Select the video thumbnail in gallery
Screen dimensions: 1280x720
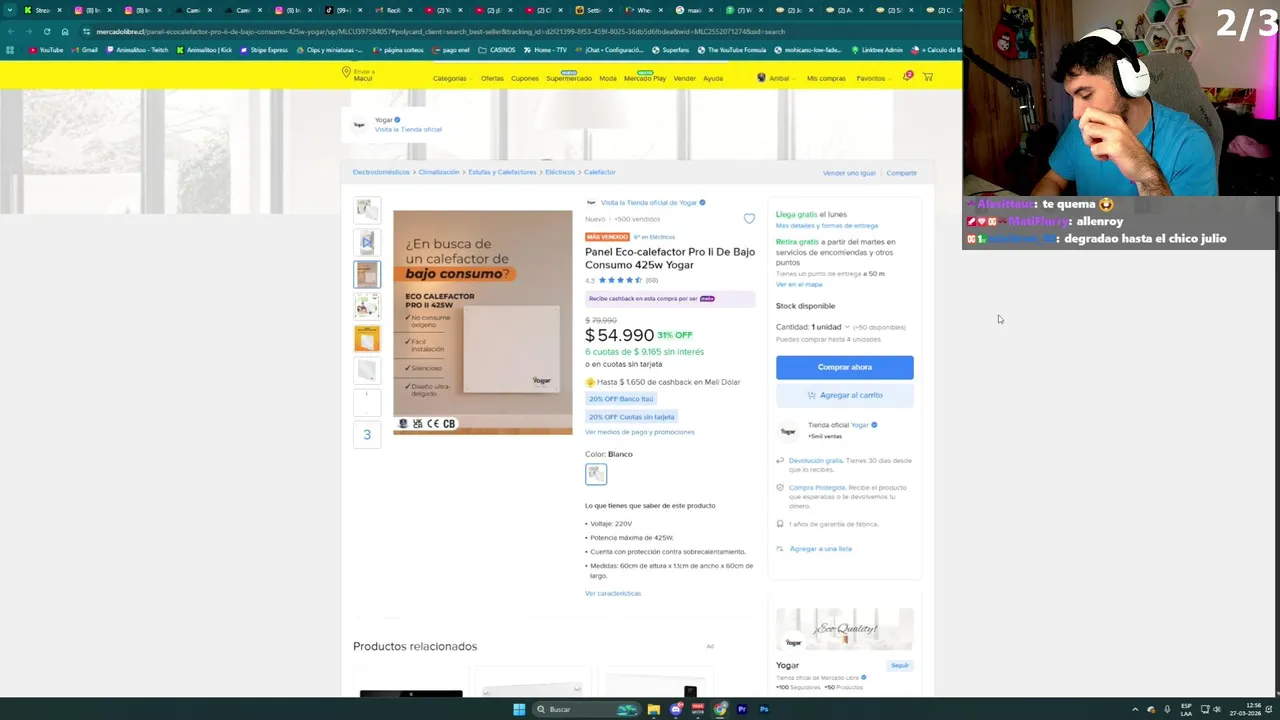tap(367, 242)
